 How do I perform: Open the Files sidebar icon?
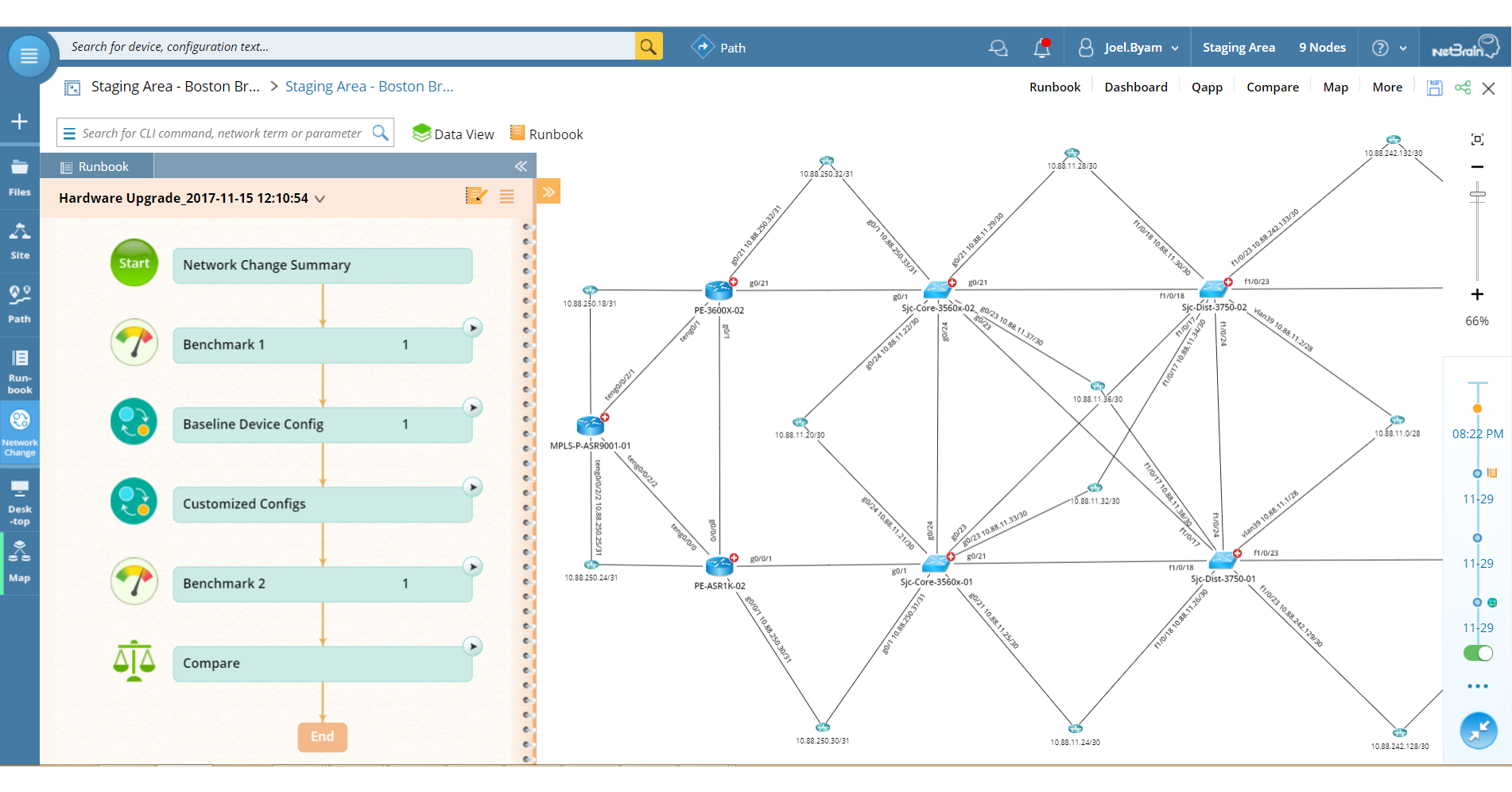point(20,177)
